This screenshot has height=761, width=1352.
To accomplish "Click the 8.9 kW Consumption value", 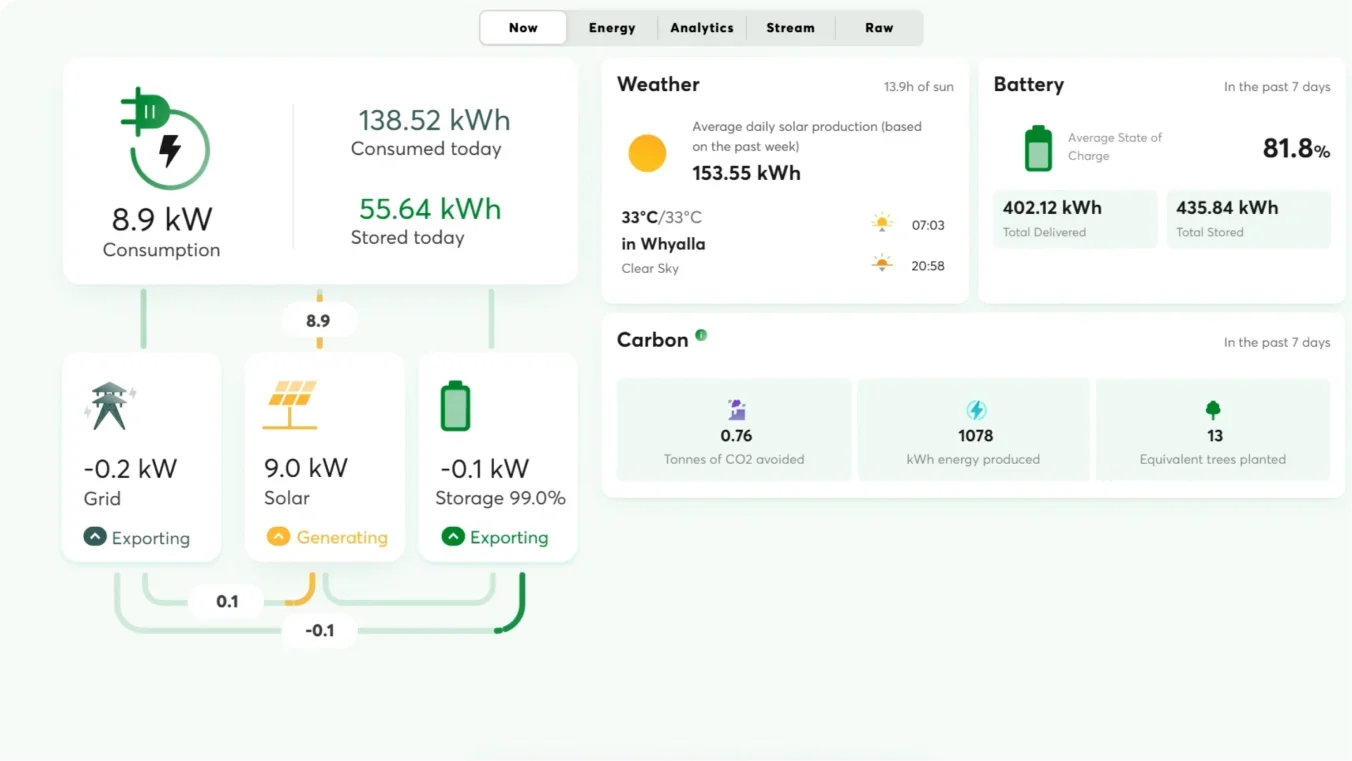I will point(162,219).
